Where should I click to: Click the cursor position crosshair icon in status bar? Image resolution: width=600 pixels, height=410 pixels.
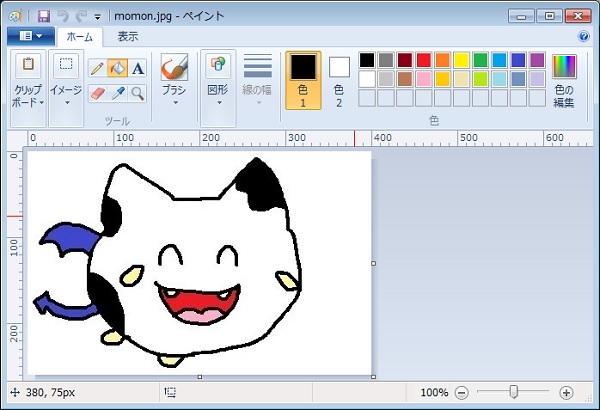click(x=15, y=392)
